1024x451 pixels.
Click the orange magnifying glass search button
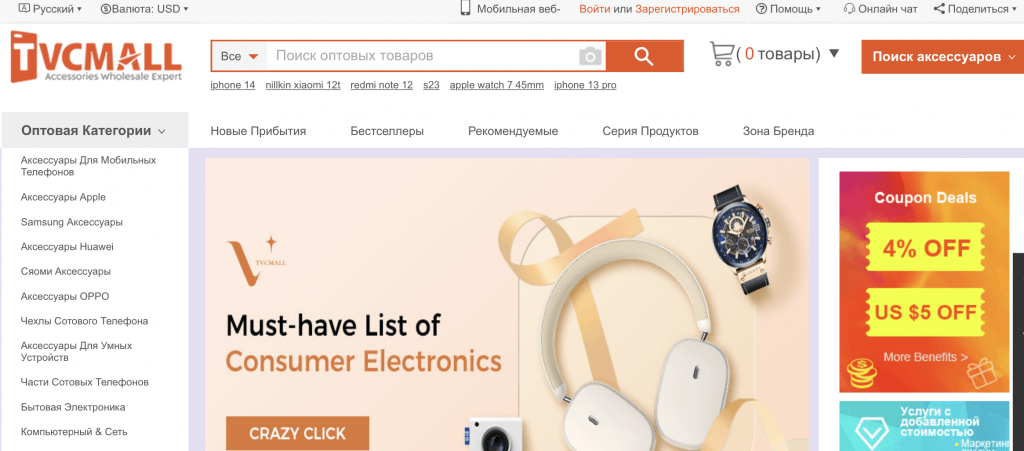pyautogui.click(x=644, y=56)
